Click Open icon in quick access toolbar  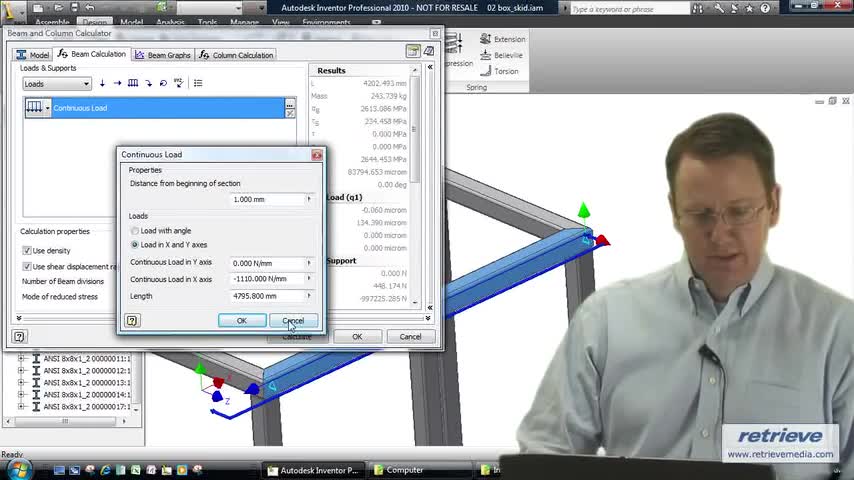[x=58, y=8]
